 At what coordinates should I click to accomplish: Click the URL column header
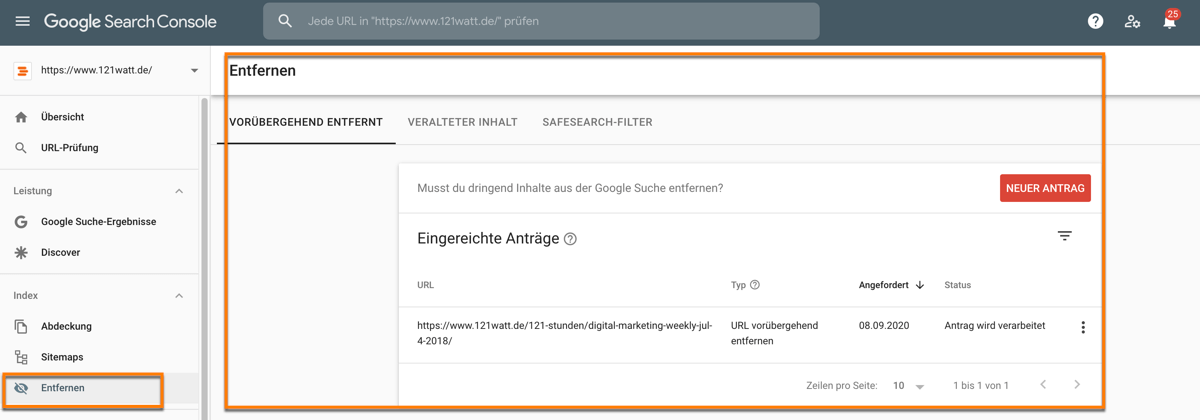tap(426, 285)
